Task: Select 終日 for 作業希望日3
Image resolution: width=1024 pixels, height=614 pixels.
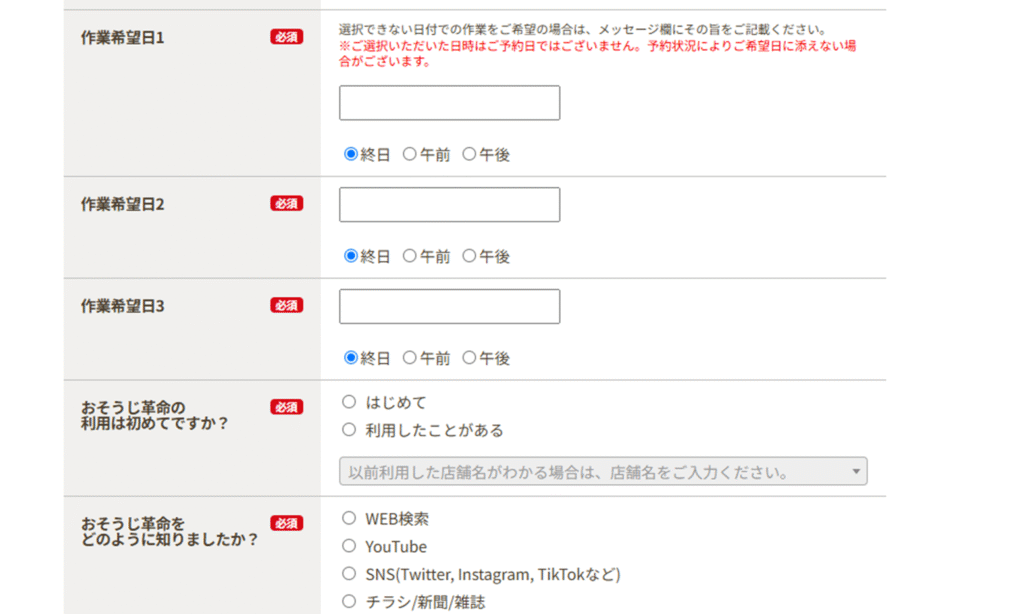Action: coord(351,357)
